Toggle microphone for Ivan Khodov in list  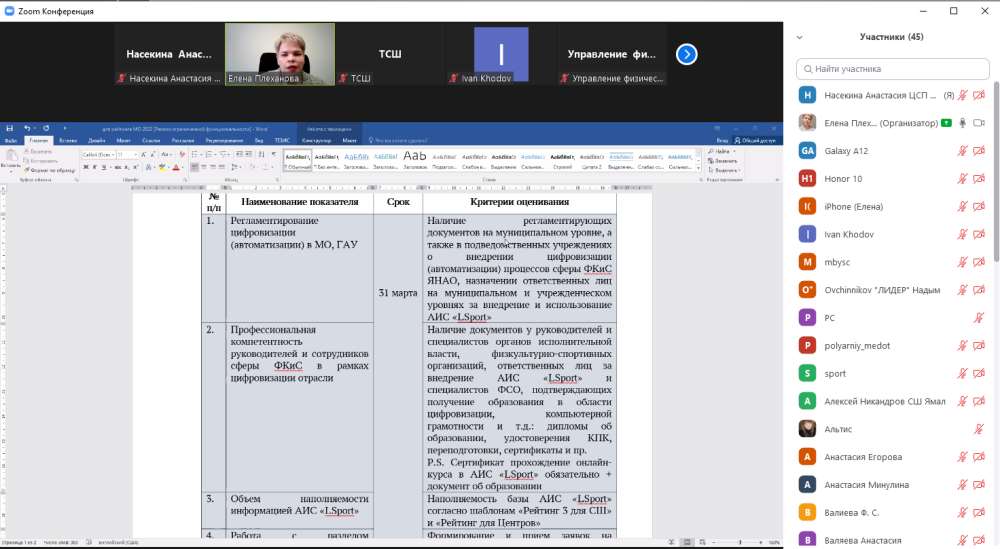tap(962, 235)
